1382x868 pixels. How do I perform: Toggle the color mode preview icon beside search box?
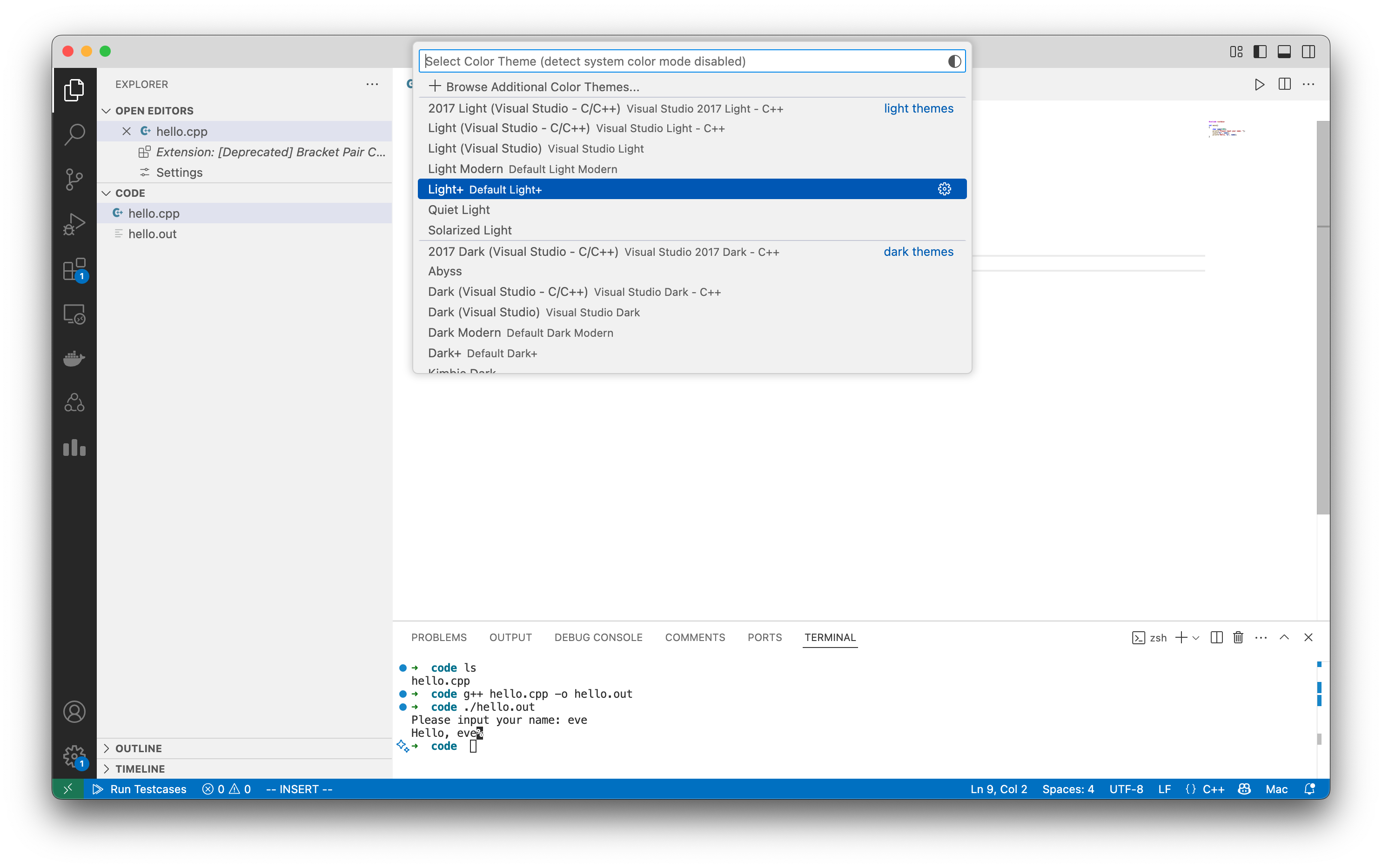pyautogui.click(x=954, y=61)
